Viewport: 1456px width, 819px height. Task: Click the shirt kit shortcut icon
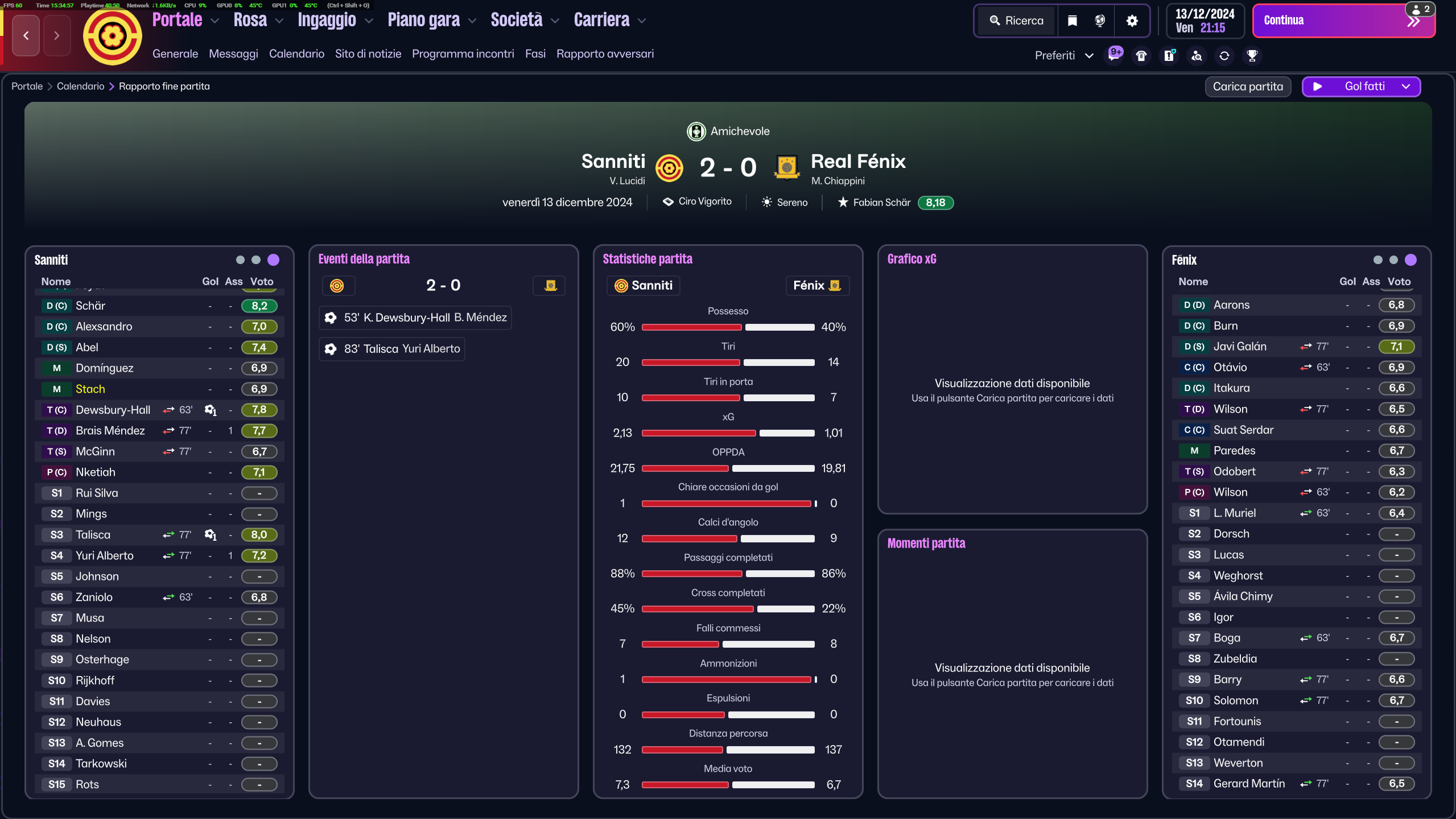coord(1141,56)
